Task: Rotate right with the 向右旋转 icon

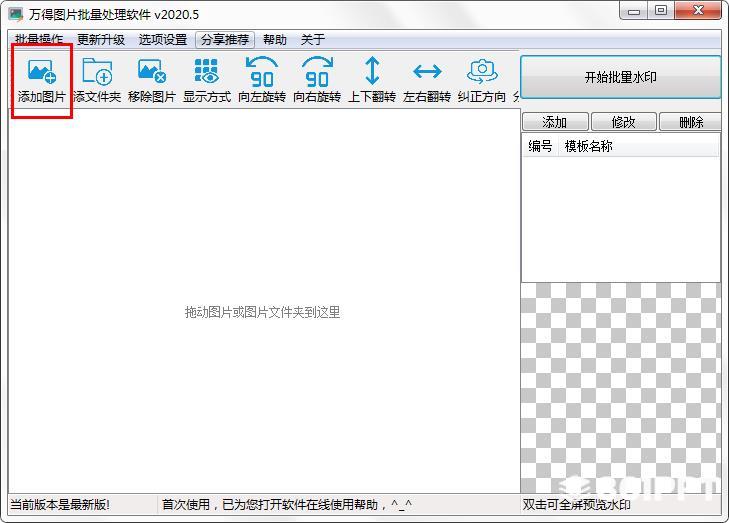Action: (317, 72)
